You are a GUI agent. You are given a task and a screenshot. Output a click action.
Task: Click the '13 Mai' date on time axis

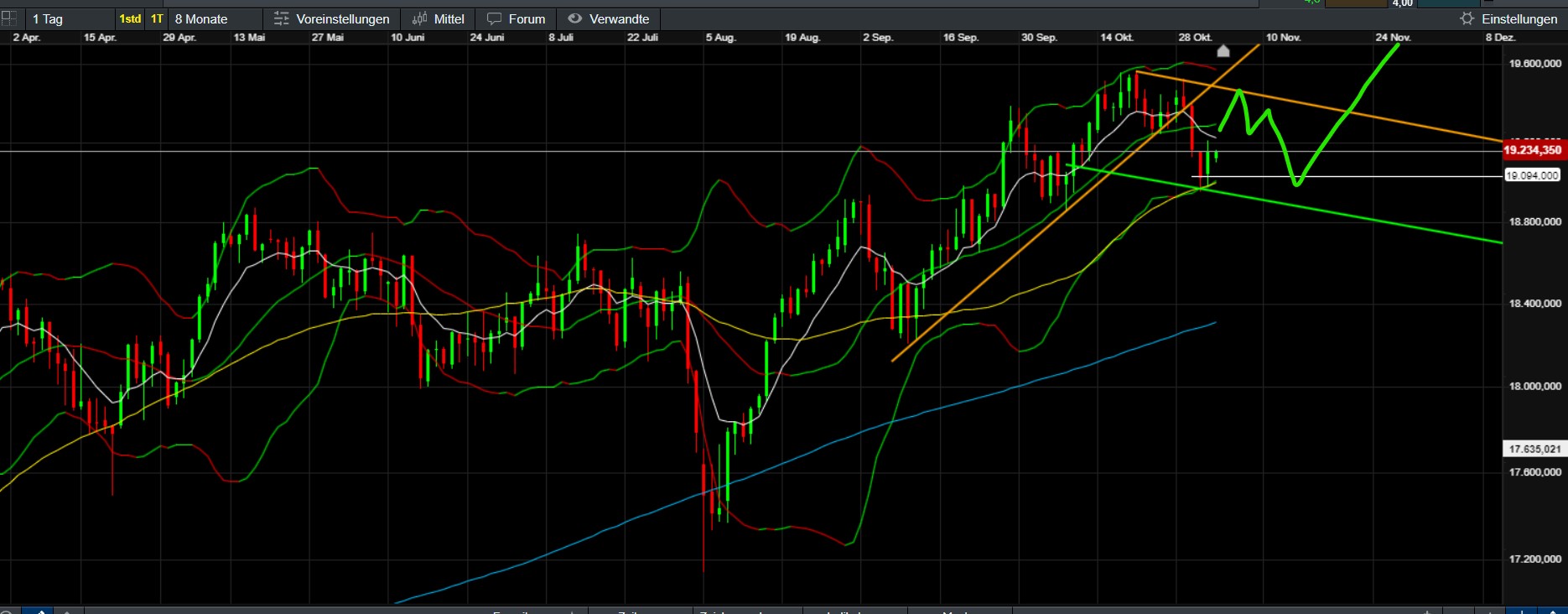249,38
